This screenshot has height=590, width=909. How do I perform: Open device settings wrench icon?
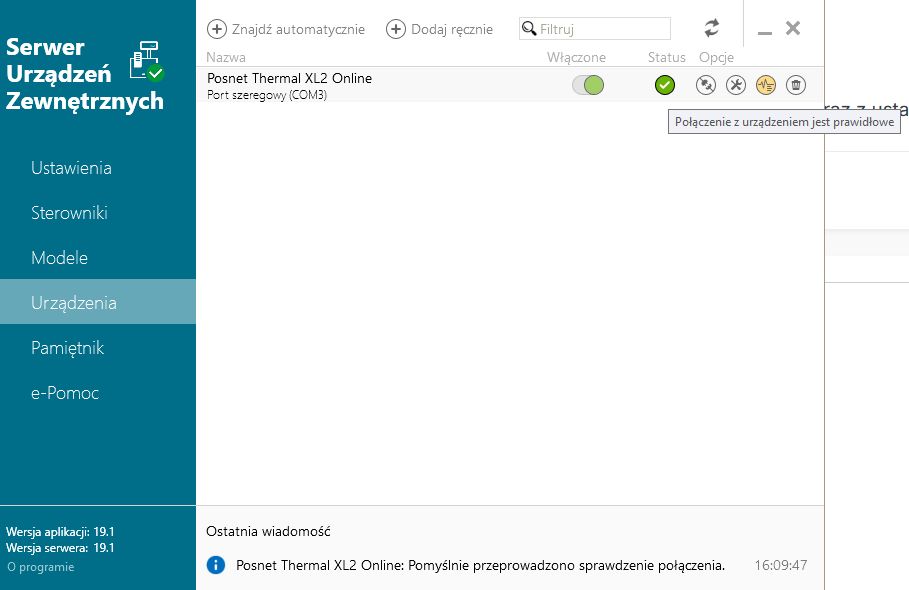736,85
